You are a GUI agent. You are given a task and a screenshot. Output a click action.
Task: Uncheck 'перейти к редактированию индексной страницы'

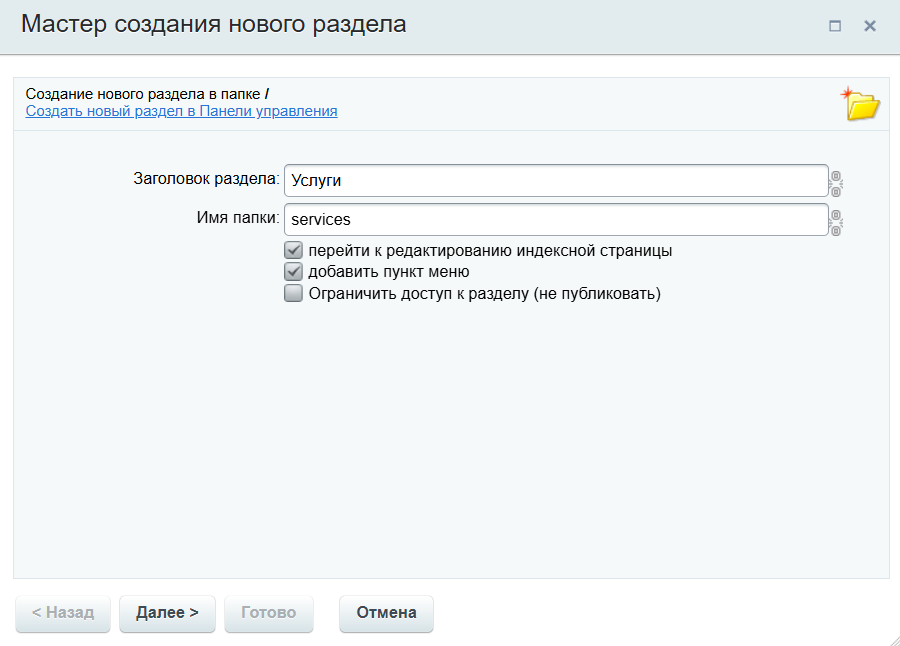pyautogui.click(x=293, y=250)
